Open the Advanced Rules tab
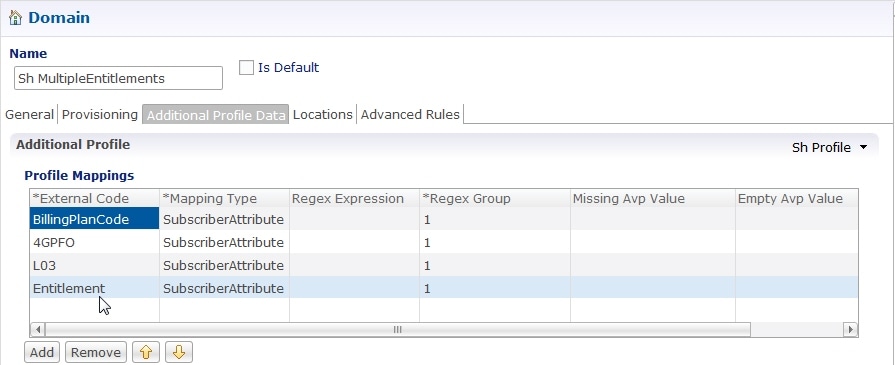The width and height of the screenshot is (895, 365). pyautogui.click(x=410, y=114)
